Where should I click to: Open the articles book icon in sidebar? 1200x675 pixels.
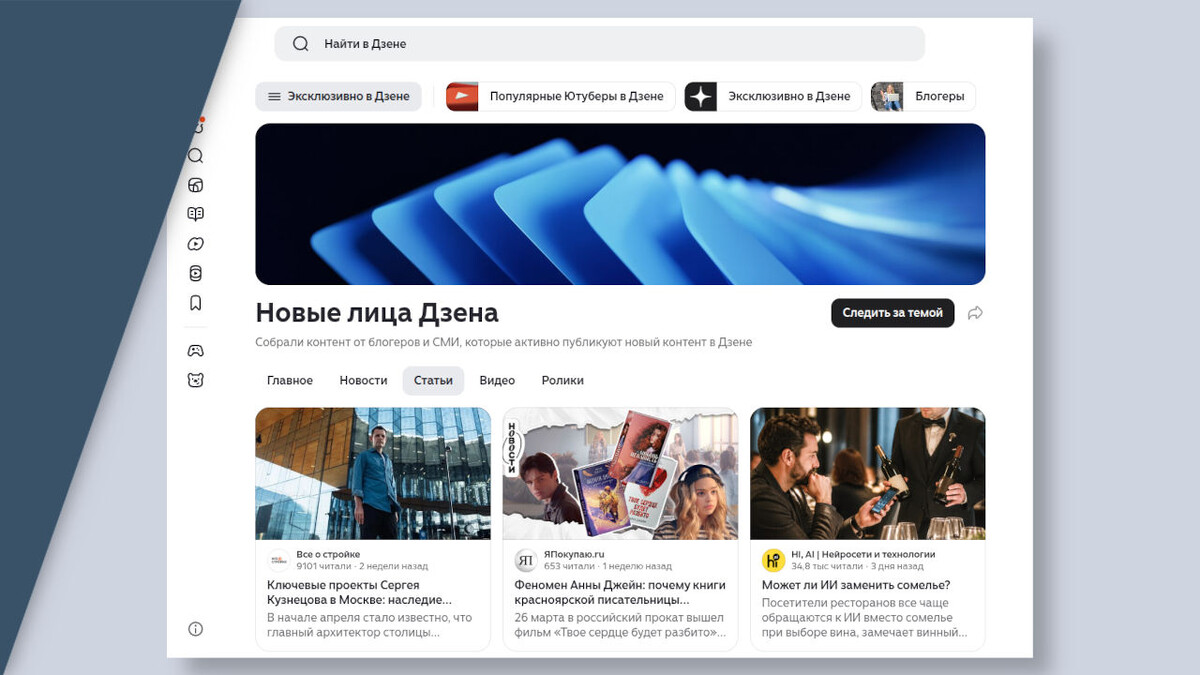click(x=196, y=214)
